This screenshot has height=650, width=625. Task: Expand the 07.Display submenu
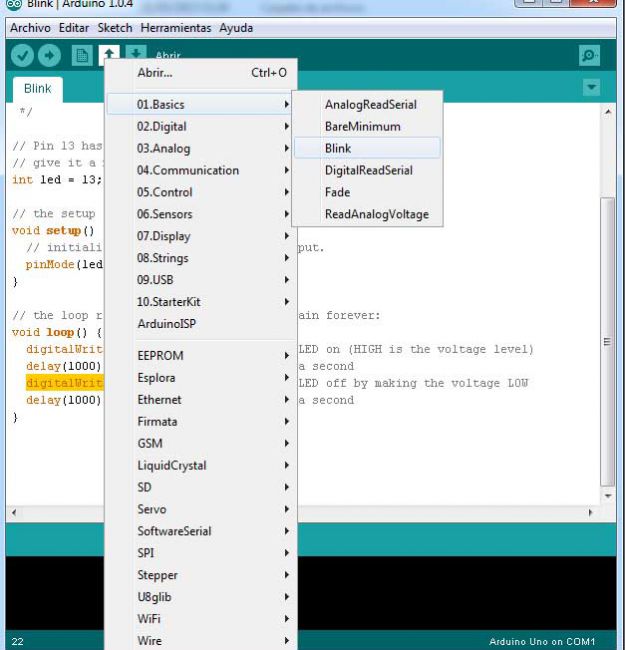point(200,236)
